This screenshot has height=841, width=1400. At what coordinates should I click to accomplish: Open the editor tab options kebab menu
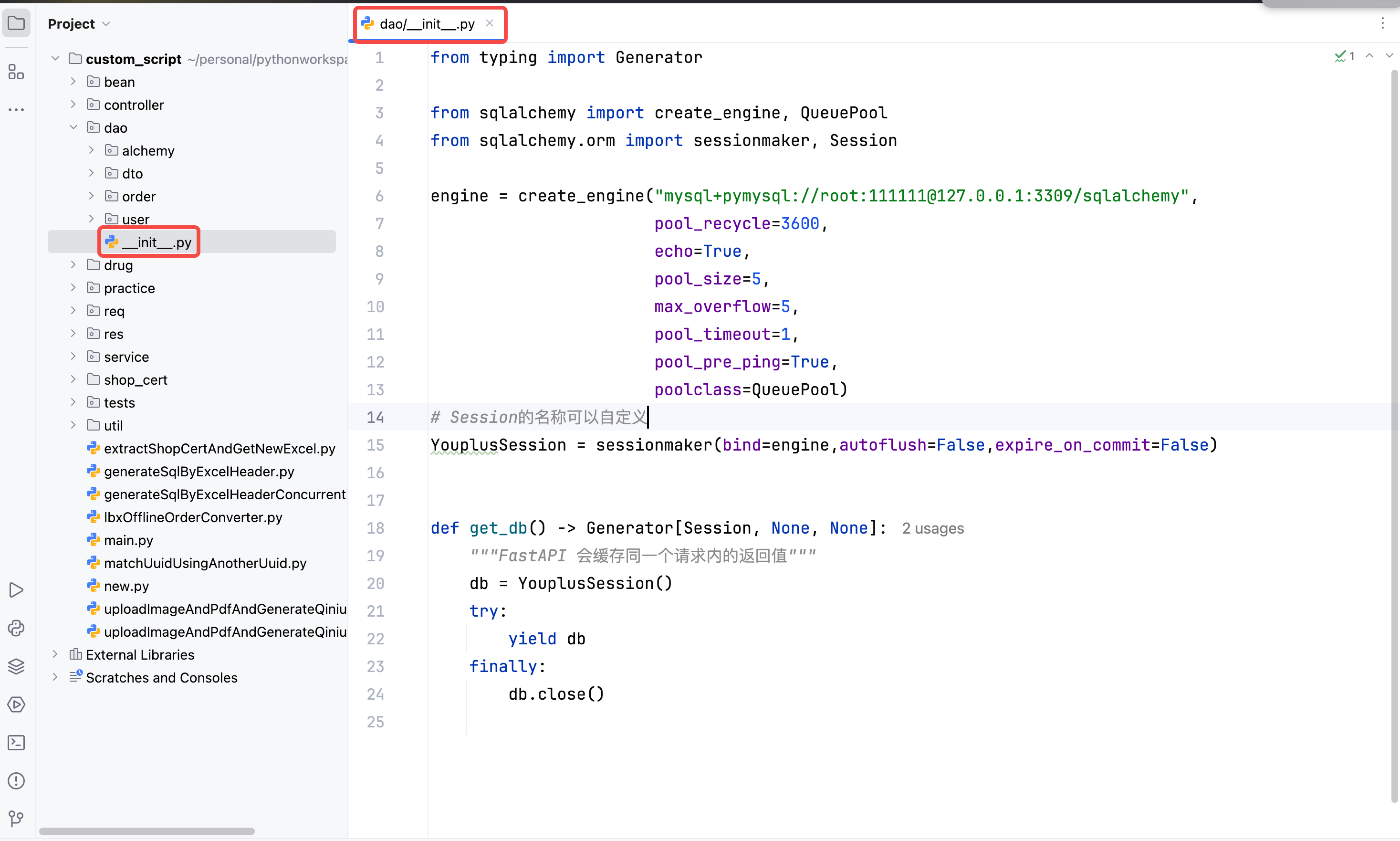pos(1382,23)
